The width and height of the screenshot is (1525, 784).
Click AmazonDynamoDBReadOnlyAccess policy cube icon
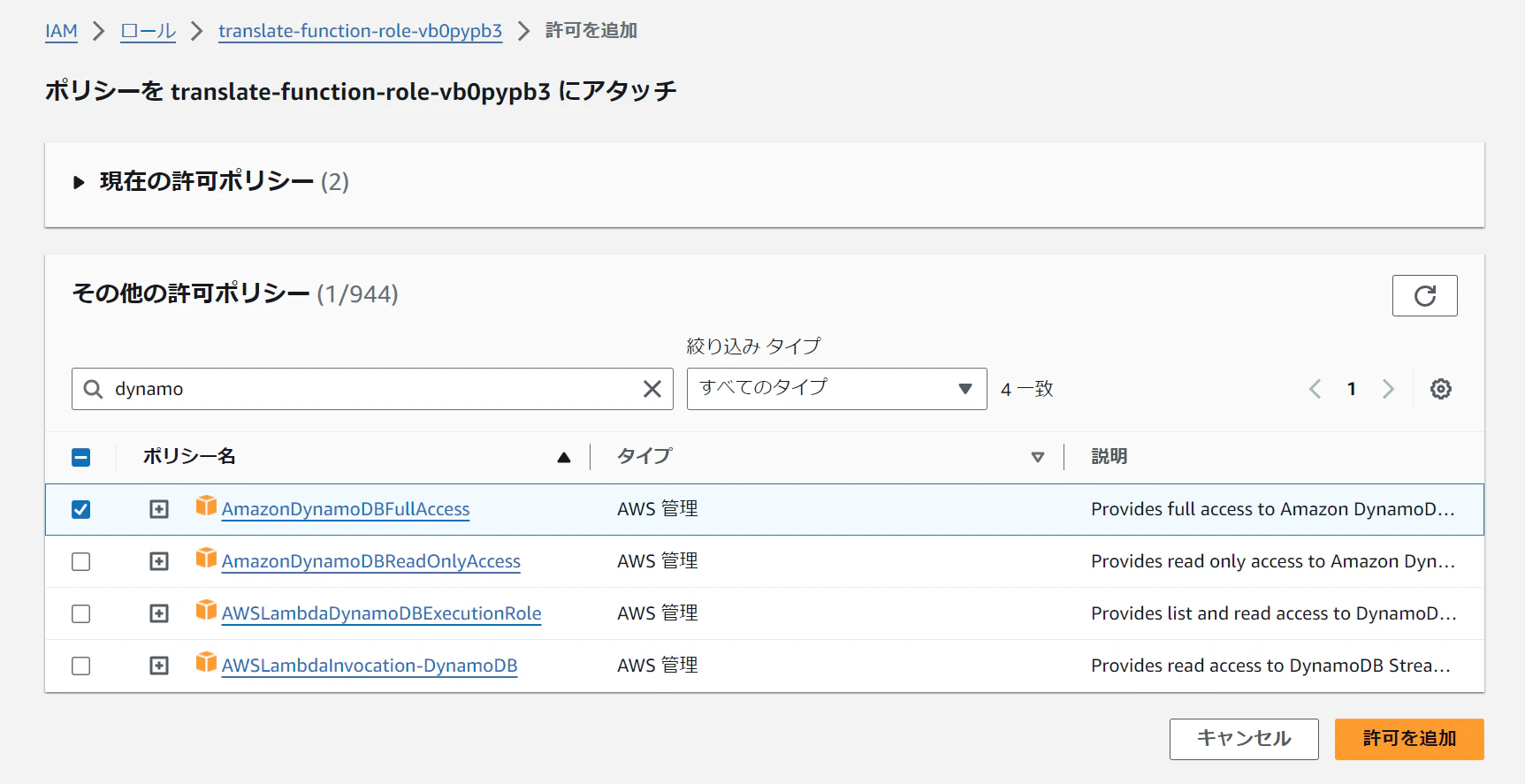click(206, 558)
